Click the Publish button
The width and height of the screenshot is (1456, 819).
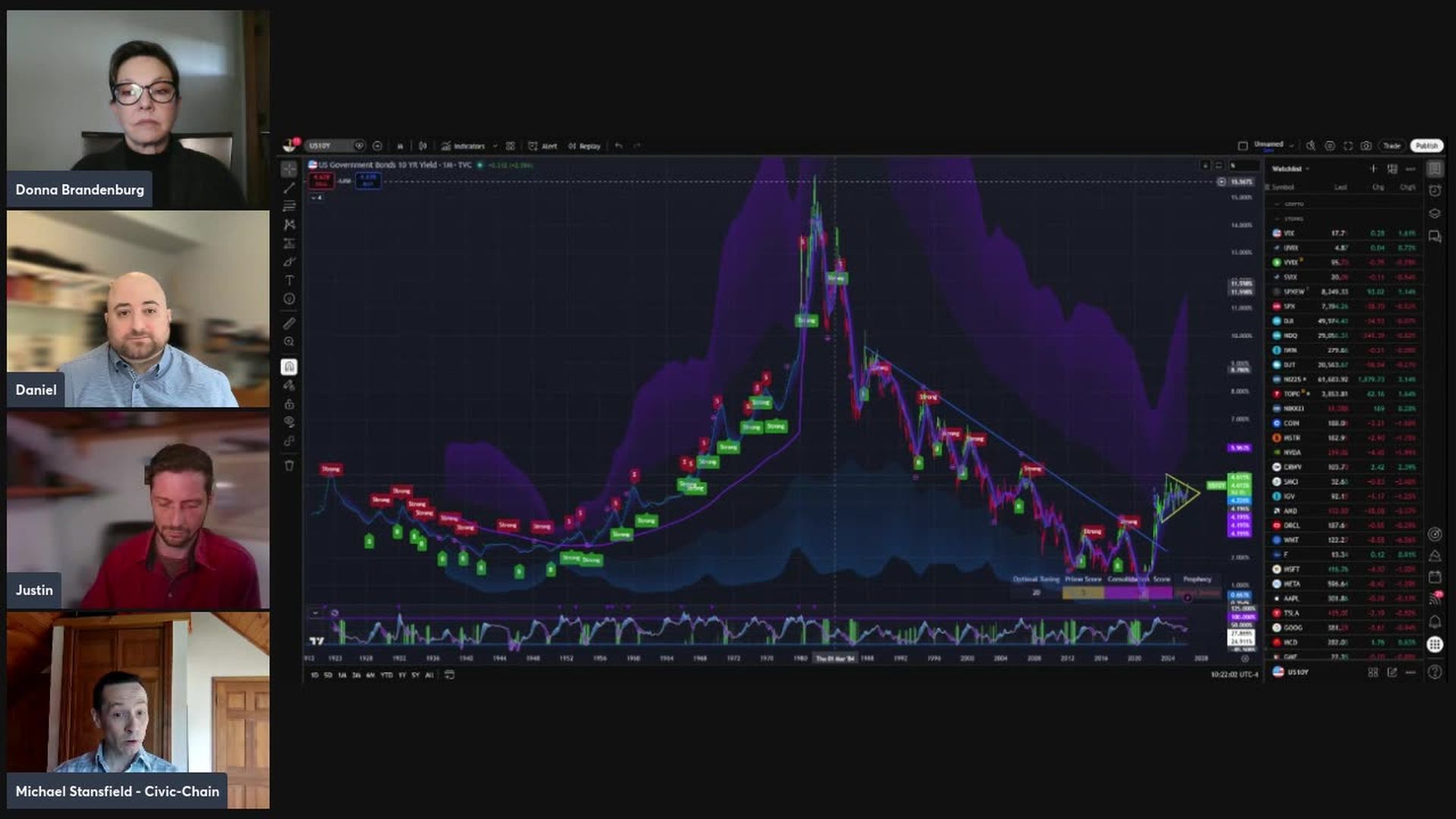(1426, 146)
